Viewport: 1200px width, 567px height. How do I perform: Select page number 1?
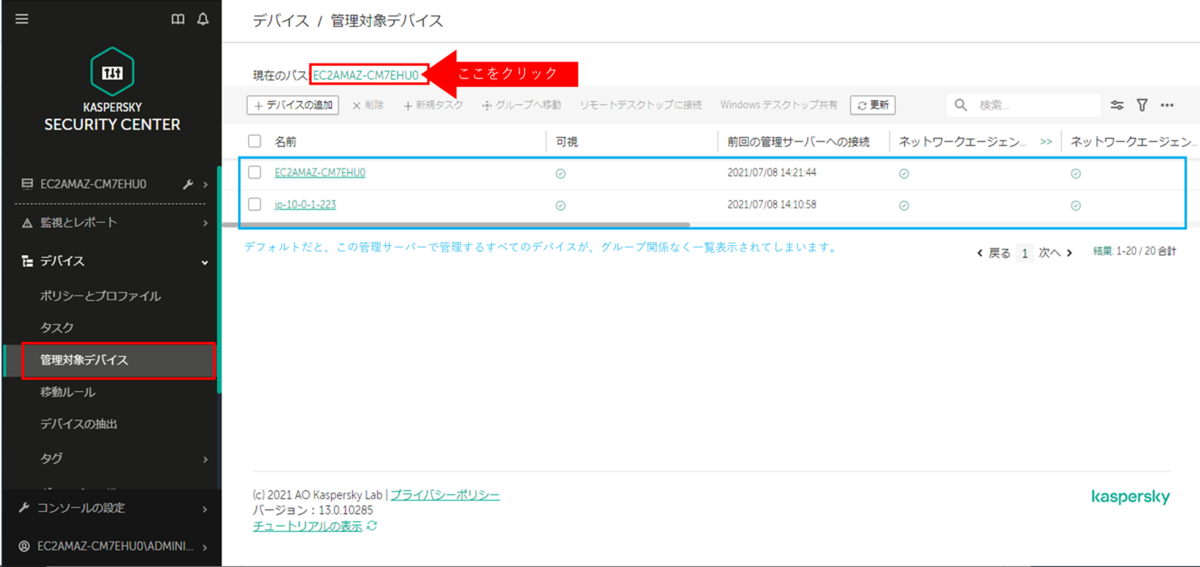[x=1025, y=253]
